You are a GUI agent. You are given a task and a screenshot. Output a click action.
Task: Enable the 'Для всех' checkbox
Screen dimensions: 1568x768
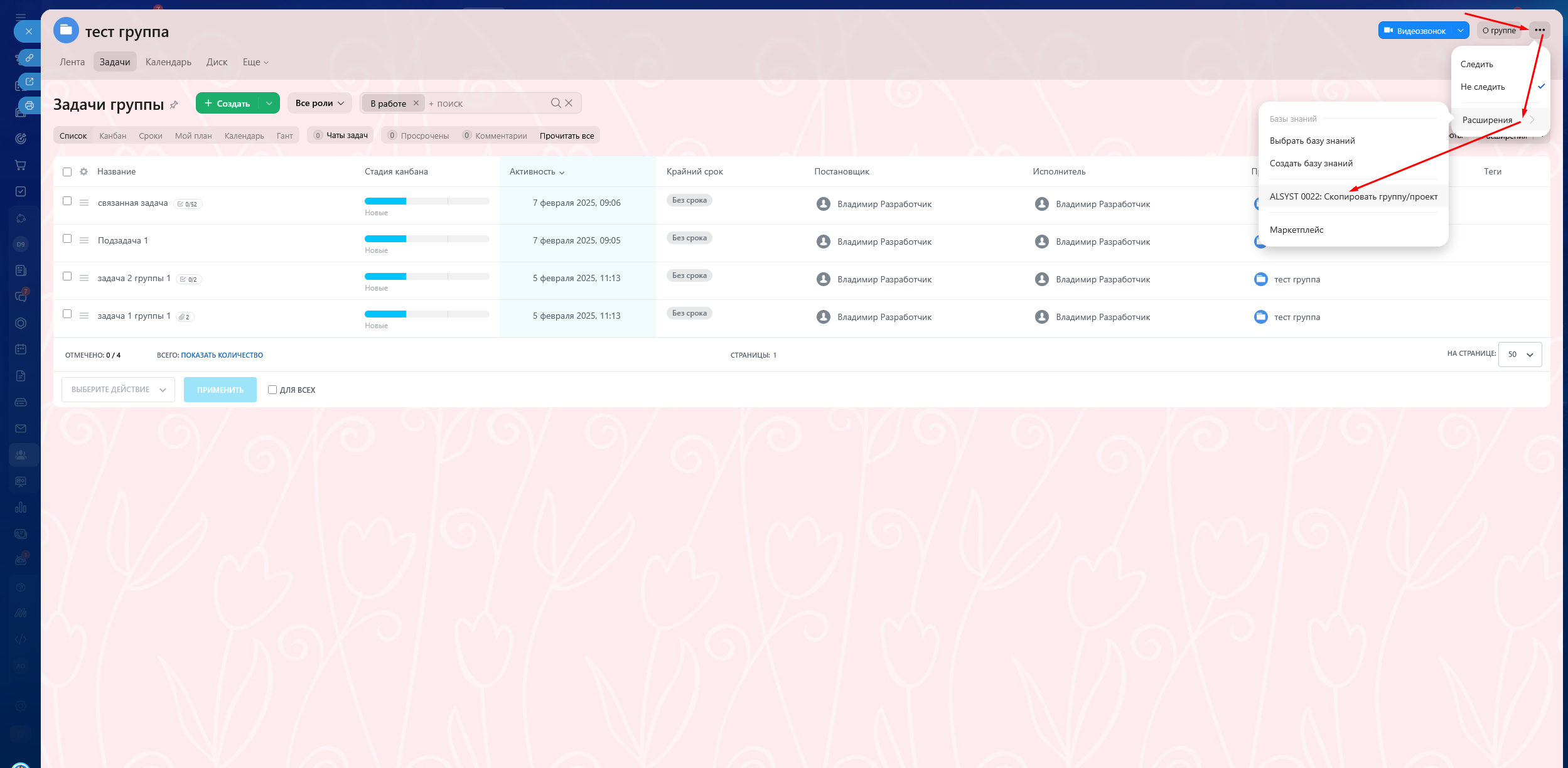tap(272, 390)
